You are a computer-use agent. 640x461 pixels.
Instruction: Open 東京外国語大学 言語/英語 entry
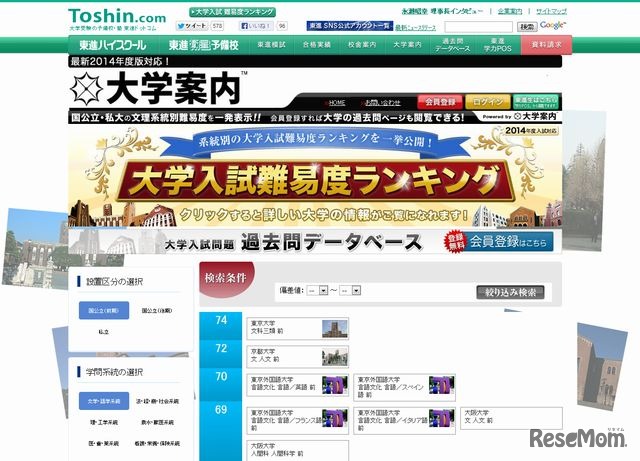click(x=298, y=385)
